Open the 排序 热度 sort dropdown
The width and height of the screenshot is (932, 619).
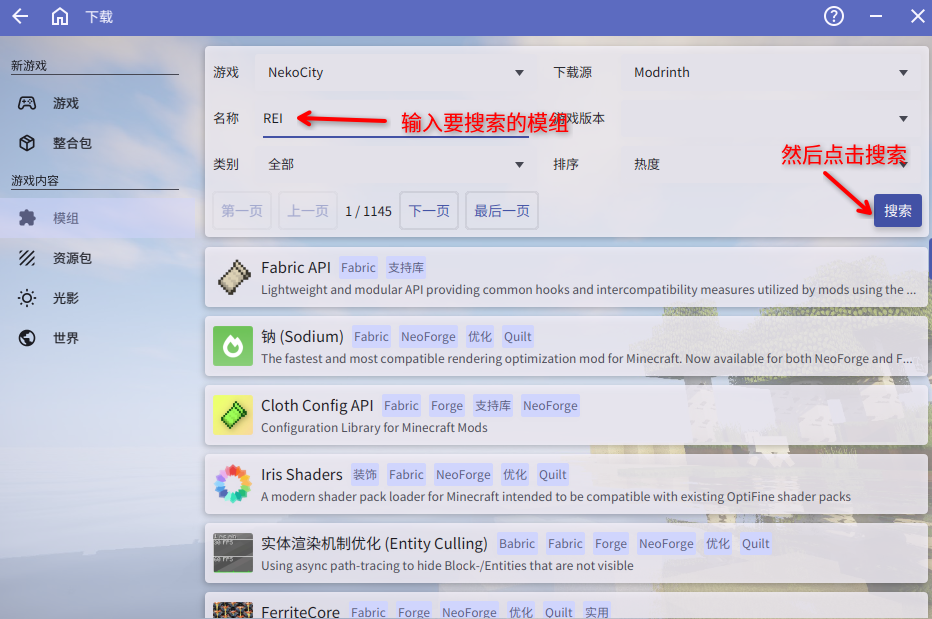pyautogui.click(x=770, y=165)
